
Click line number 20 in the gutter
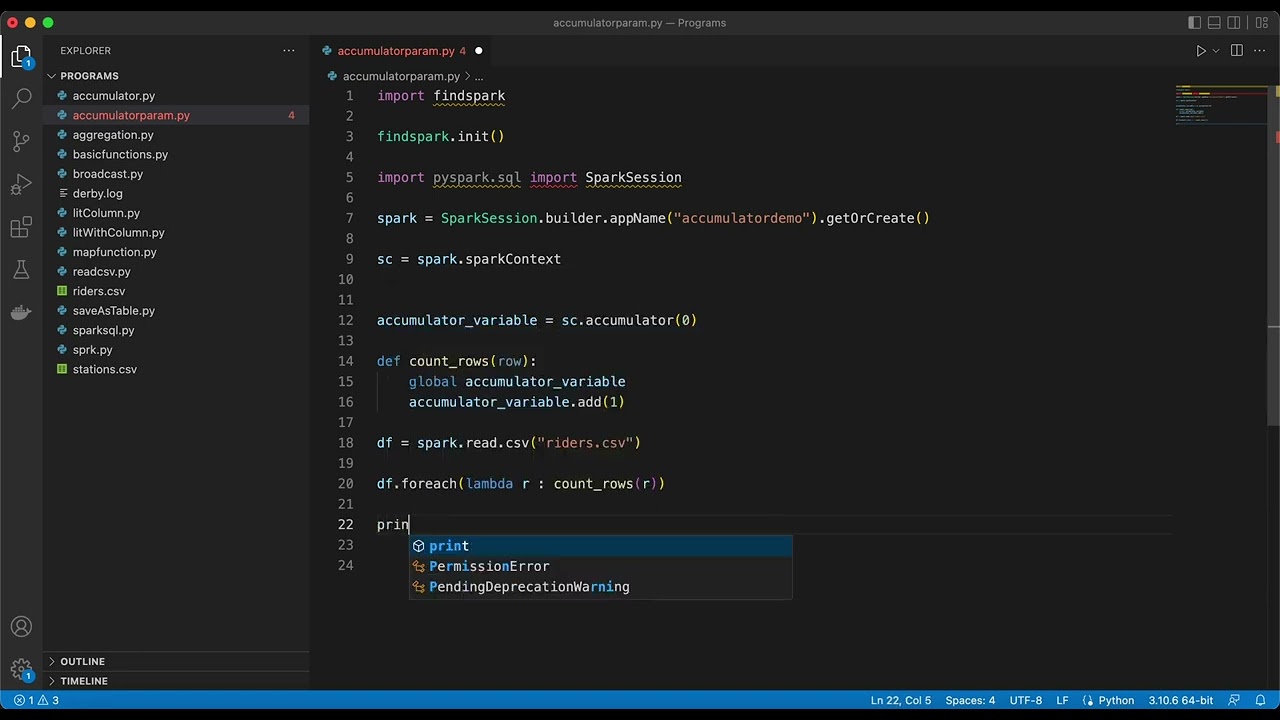(345, 484)
